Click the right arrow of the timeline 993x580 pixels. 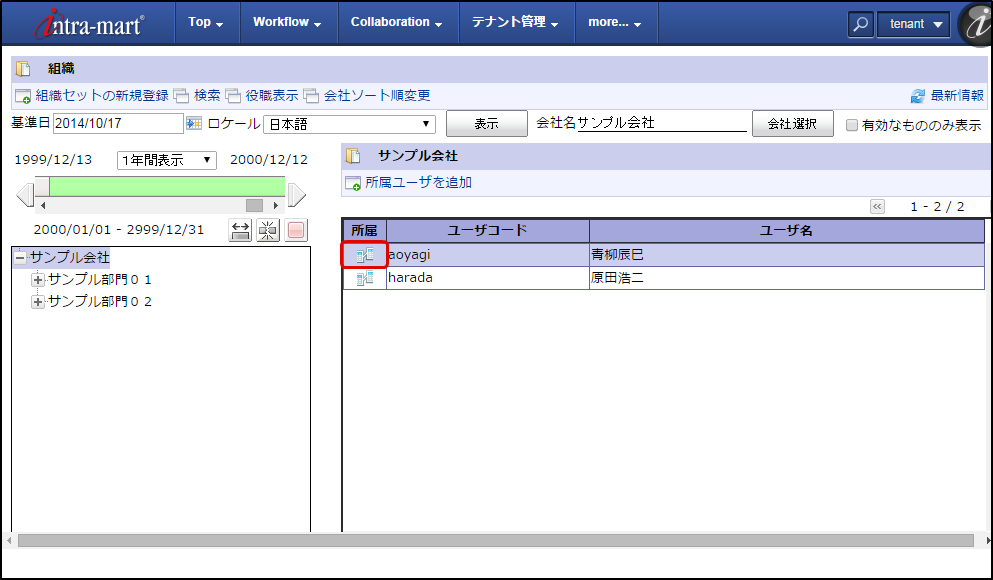[296, 192]
